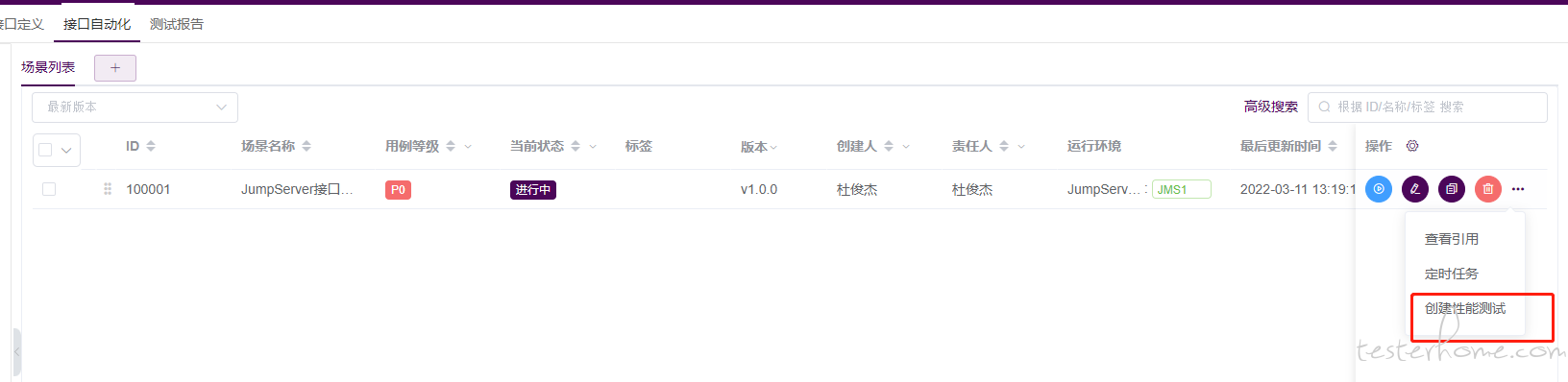
Task: Tick the select-all checkbox in header
Action: tap(45, 150)
